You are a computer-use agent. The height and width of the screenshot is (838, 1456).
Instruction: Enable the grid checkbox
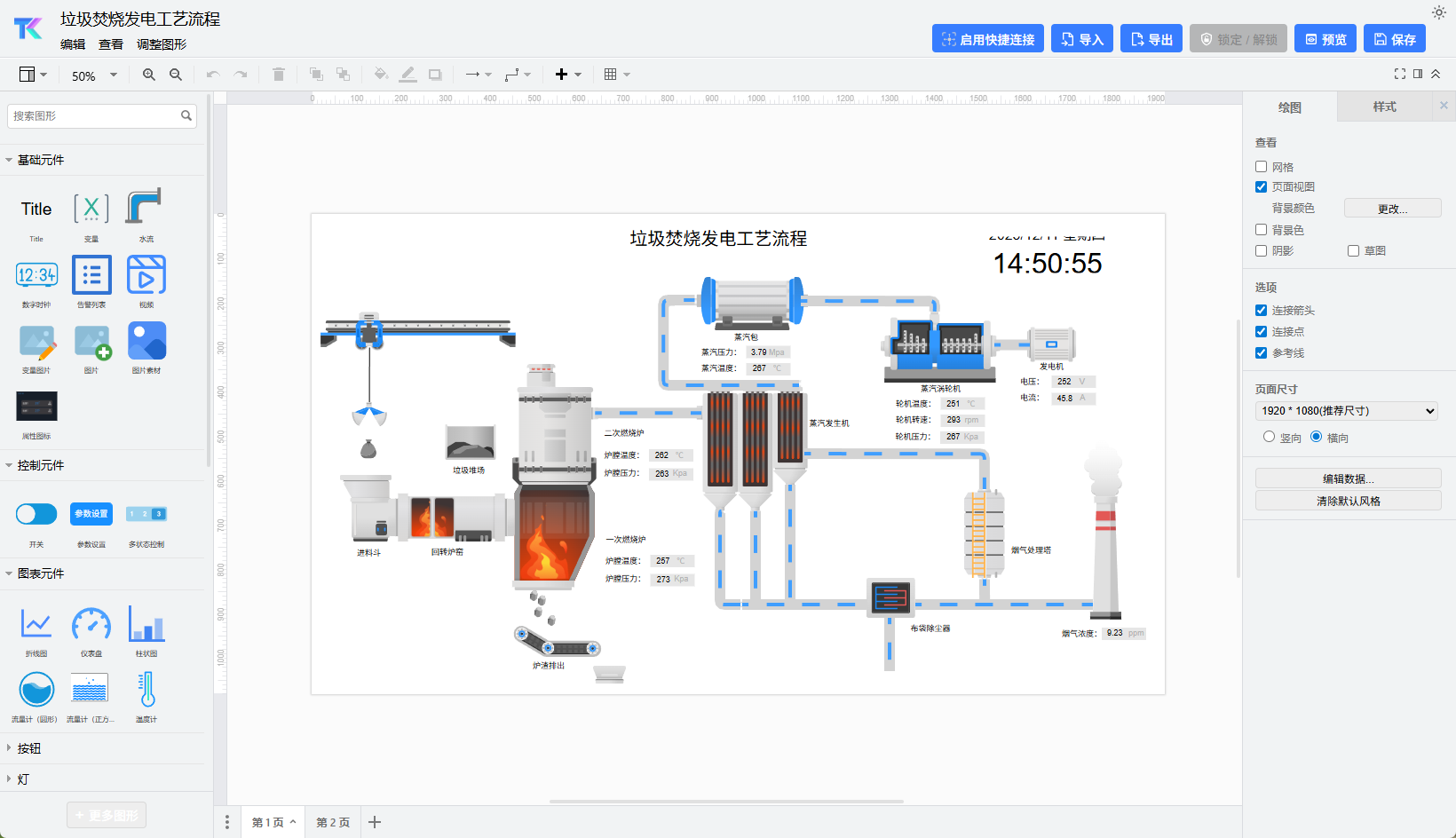click(x=1261, y=167)
